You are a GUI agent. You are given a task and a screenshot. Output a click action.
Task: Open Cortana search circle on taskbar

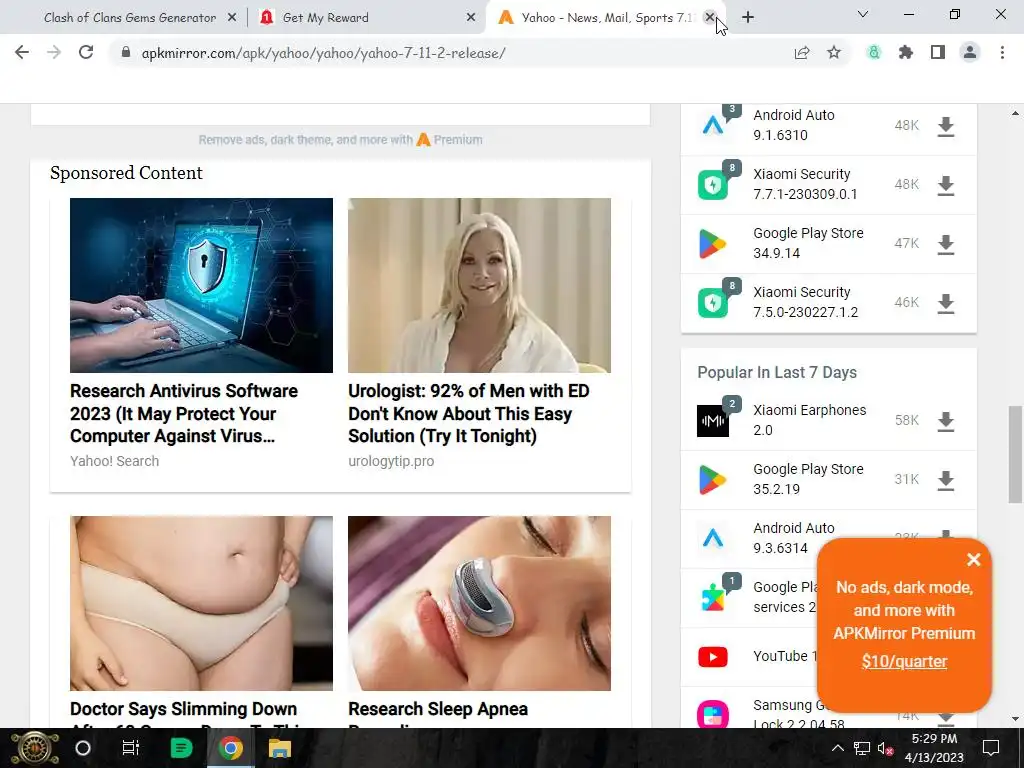coord(83,748)
